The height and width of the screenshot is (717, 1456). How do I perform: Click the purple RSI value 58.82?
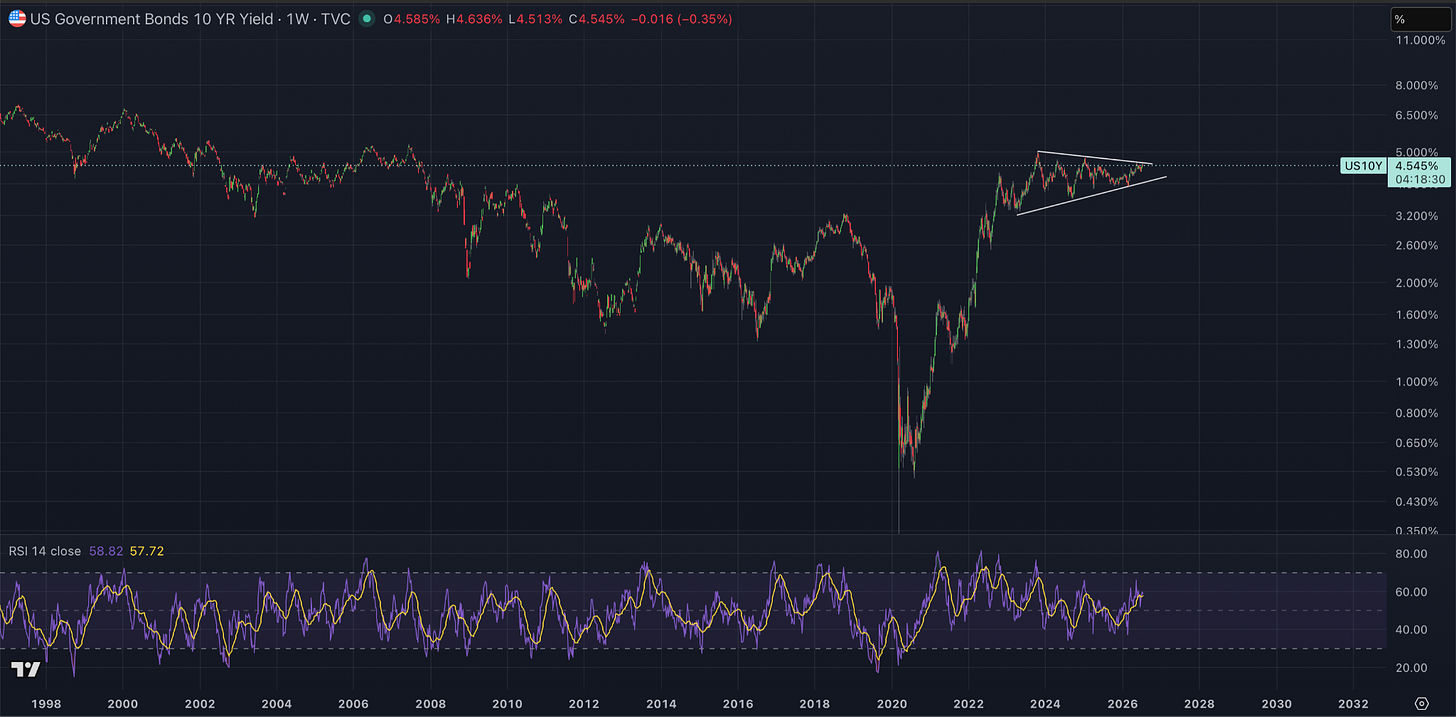pyautogui.click(x=107, y=550)
